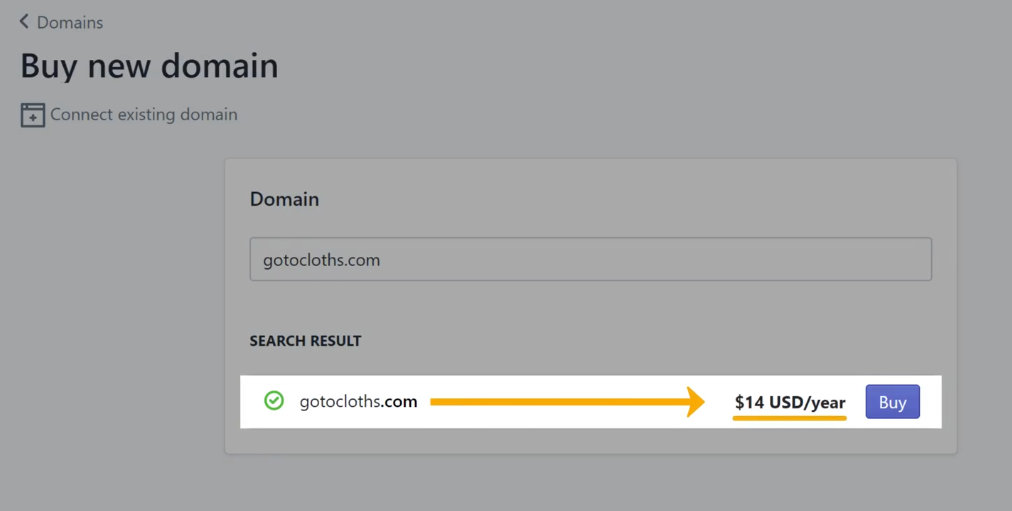Click the bold .com extension in result
This screenshot has height=511, width=1012.
coord(399,401)
